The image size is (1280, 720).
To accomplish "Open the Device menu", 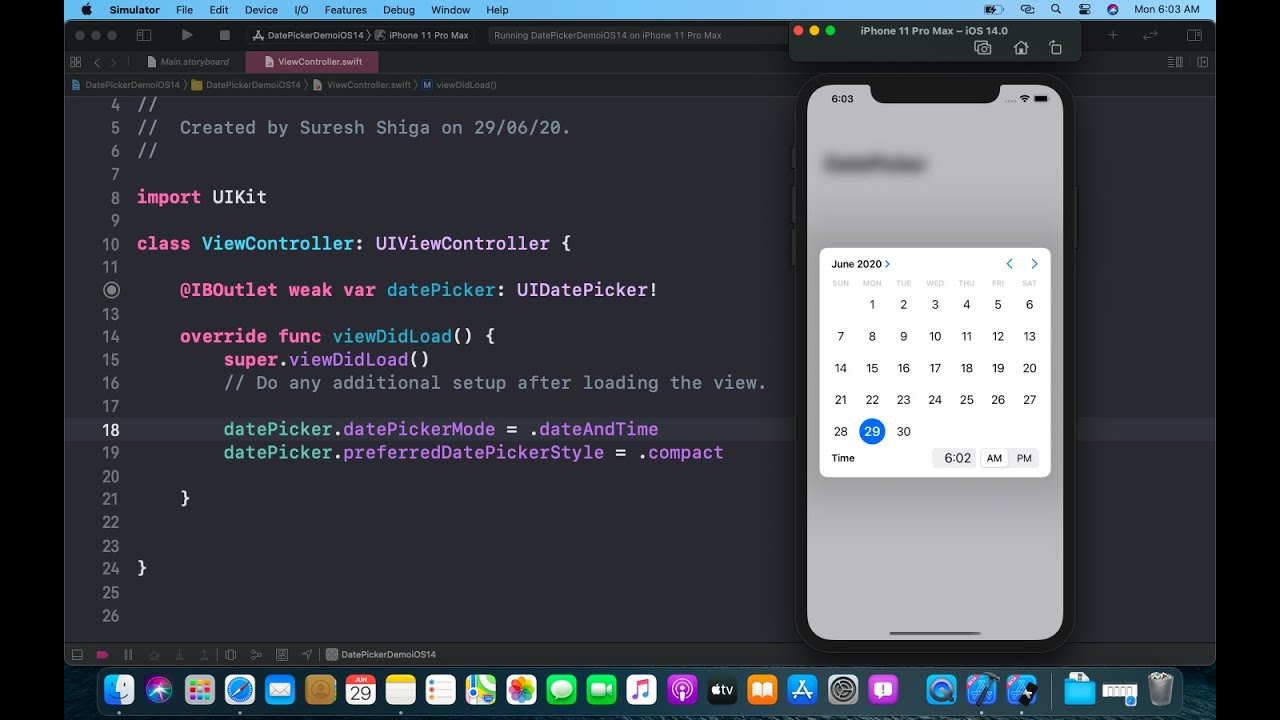I will pyautogui.click(x=261, y=9).
